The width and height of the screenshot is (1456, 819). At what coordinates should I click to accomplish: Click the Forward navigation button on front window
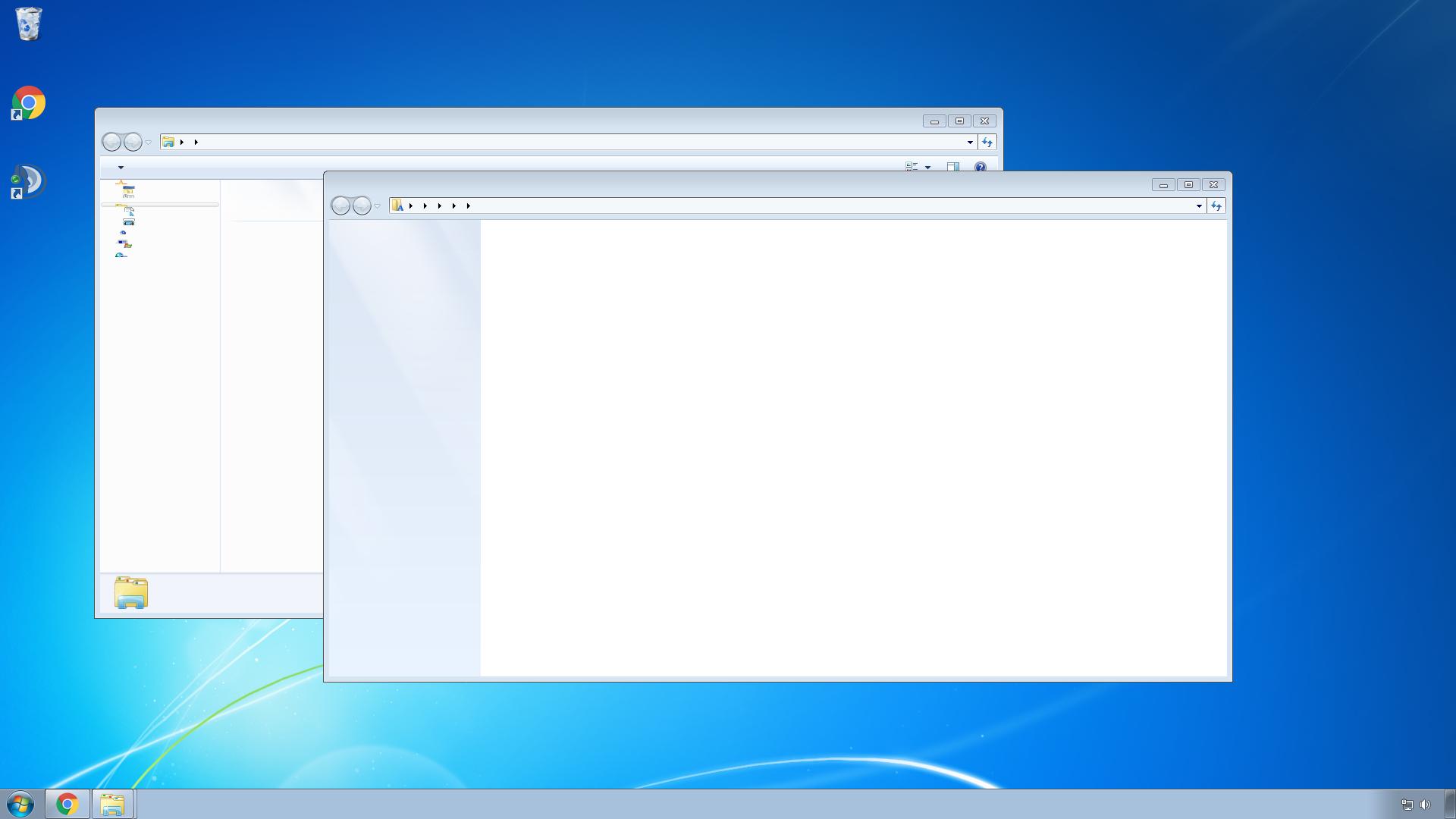click(362, 206)
